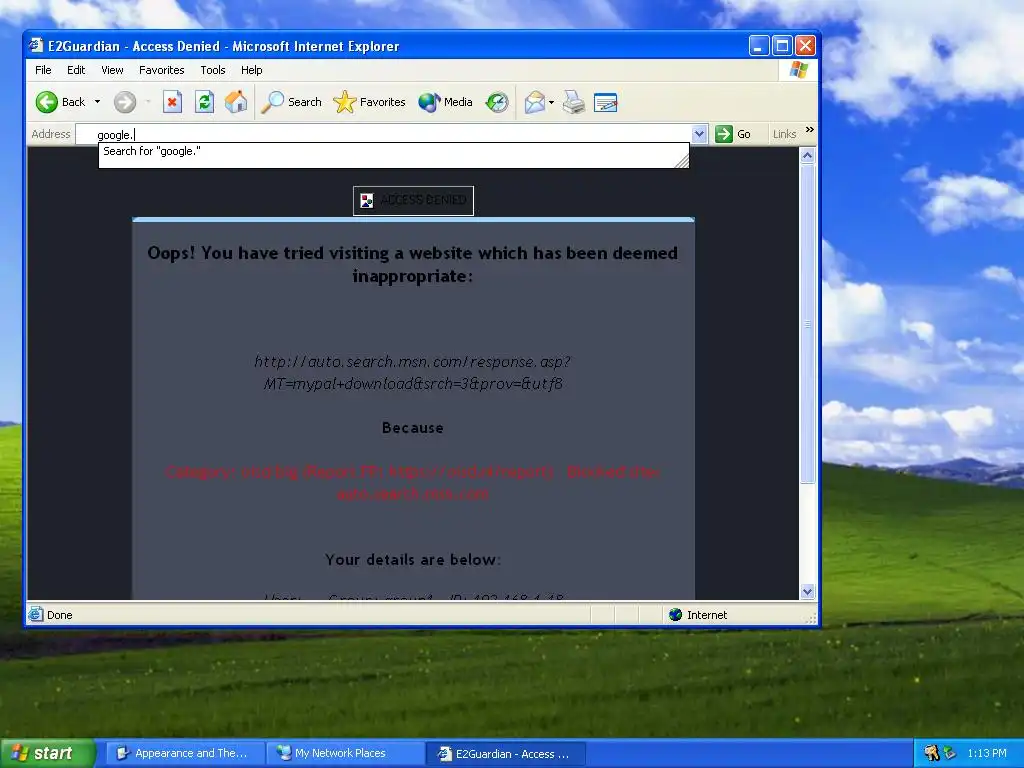Screen dimensions: 1024x768
Task: Open the Search pane from toolbar
Action: (291, 102)
